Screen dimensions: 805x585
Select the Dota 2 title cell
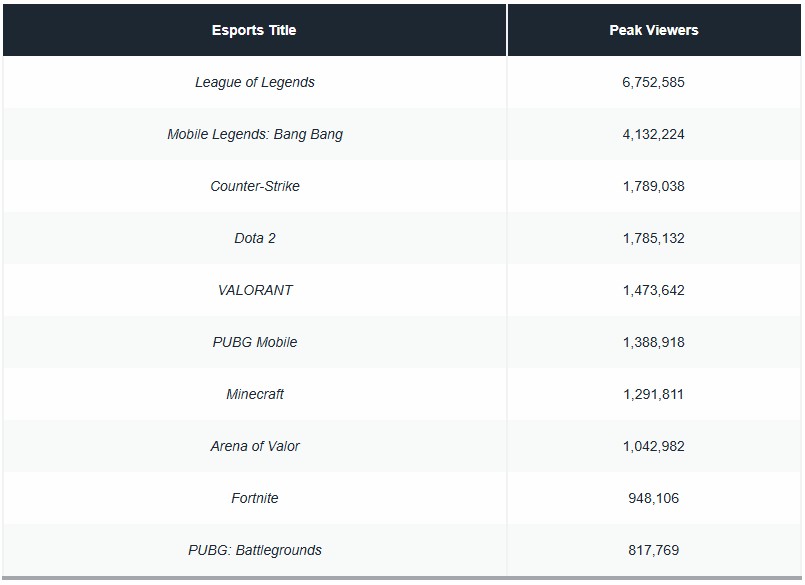click(x=255, y=238)
